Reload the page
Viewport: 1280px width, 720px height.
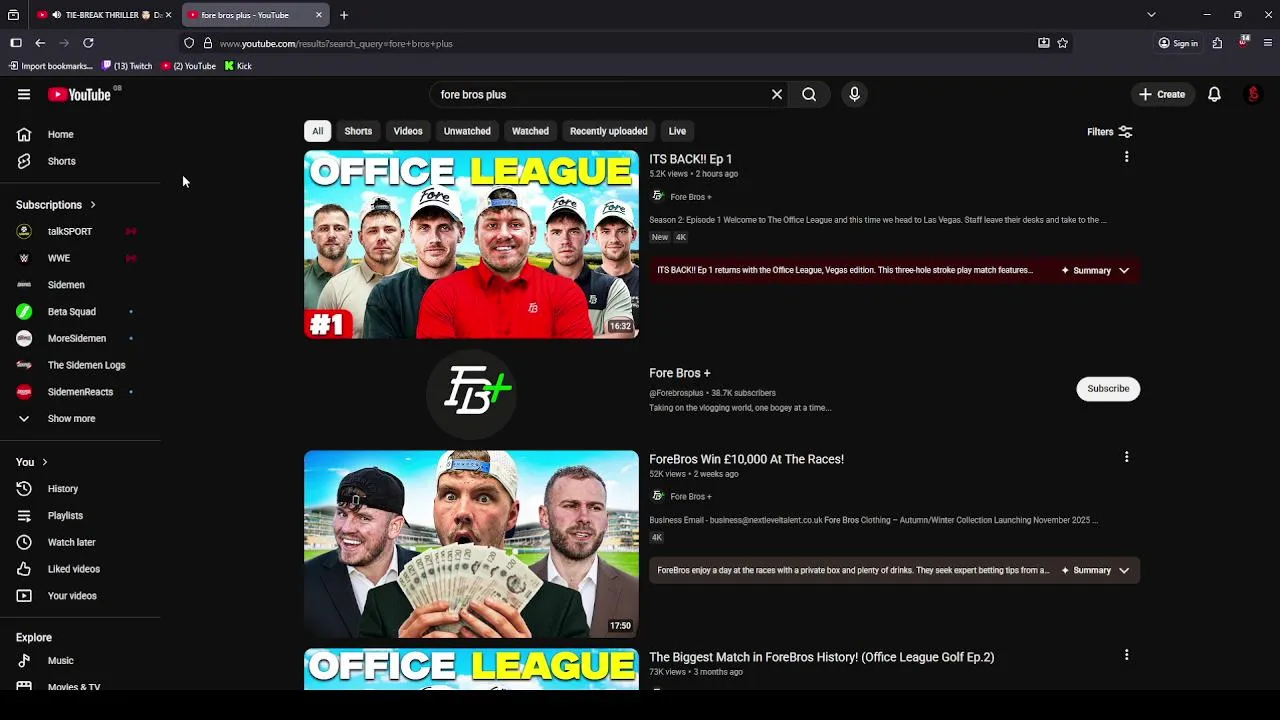(x=88, y=43)
